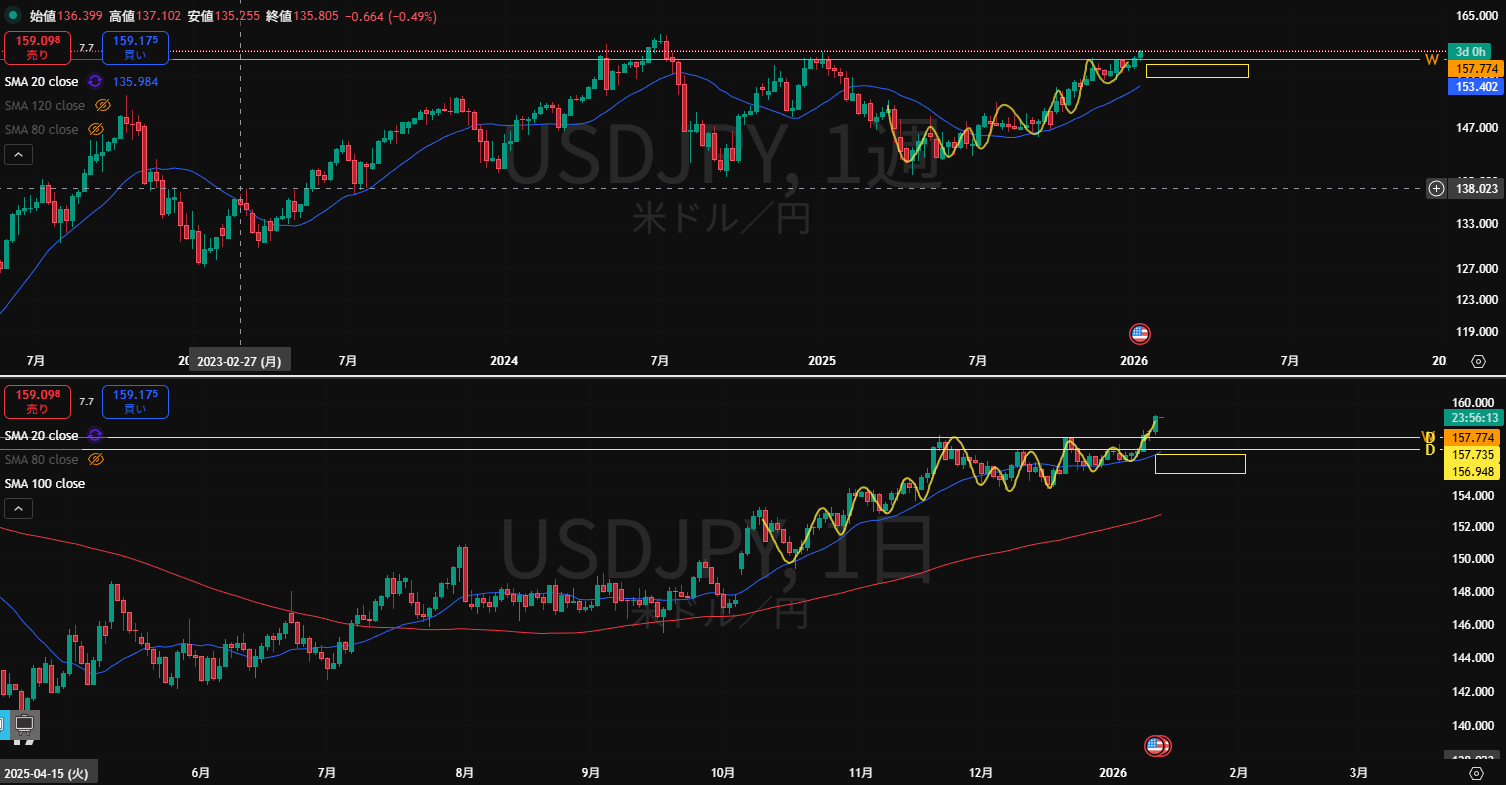This screenshot has height=785, width=1506.
Task: Click the plus icon beside 138.023 price label
Action: click(x=1436, y=188)
